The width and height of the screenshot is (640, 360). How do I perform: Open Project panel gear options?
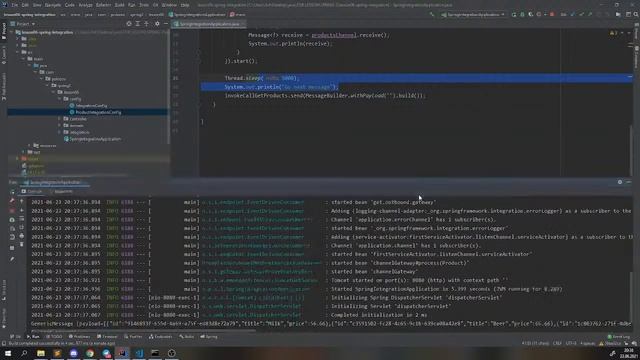tap(157, 24)
